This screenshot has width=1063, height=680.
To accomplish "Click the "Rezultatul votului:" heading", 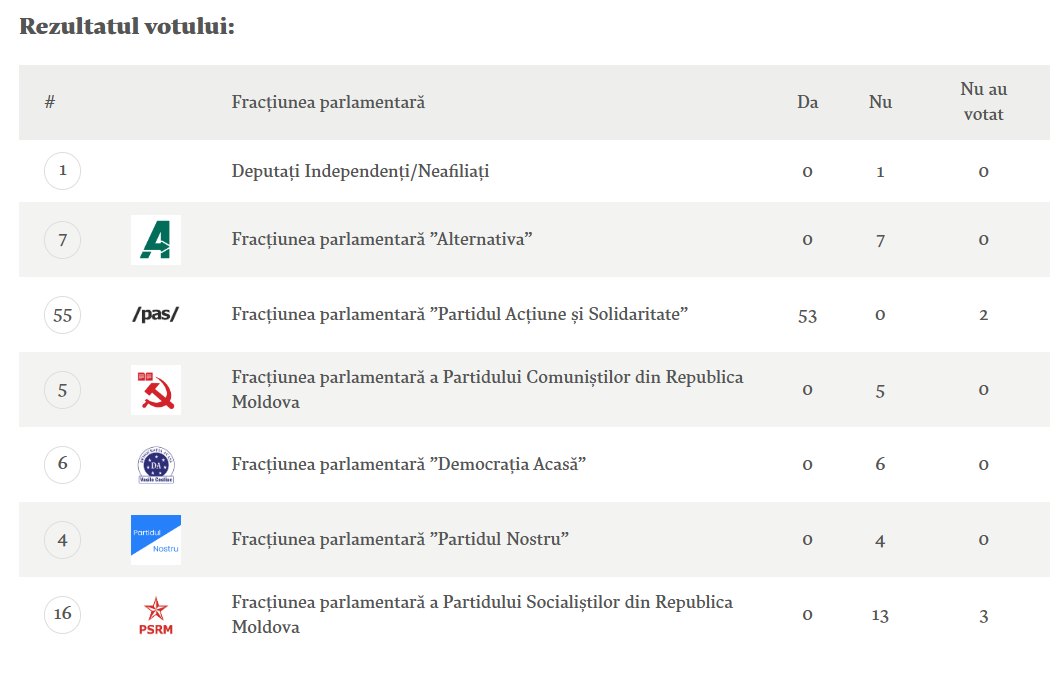I will (x=127, y=26).
